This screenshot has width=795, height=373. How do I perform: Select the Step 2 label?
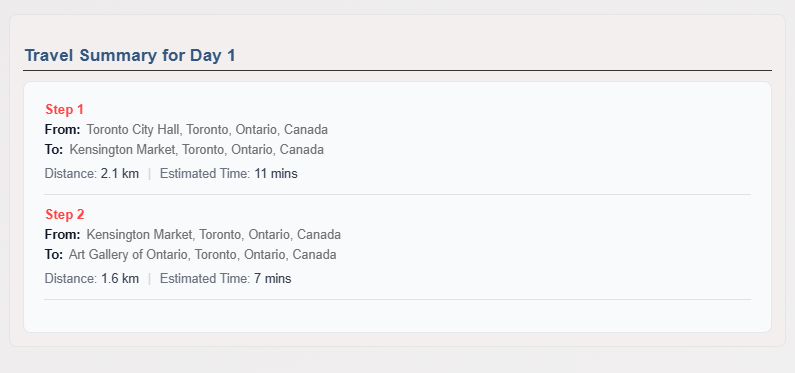pyautogui.click(x=64, y=214)
